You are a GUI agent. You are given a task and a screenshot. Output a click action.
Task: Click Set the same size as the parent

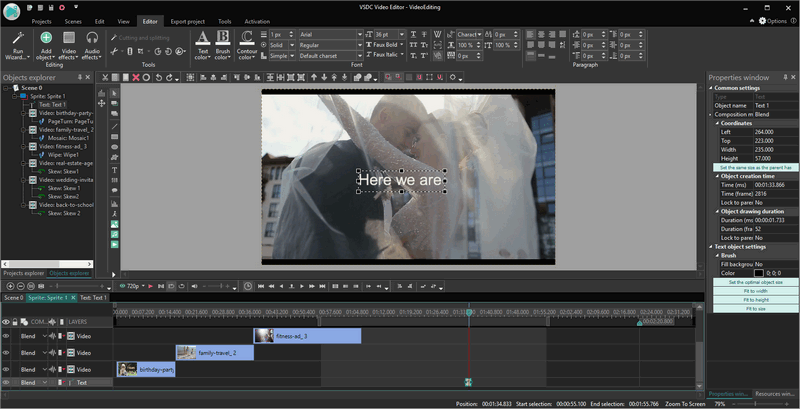coord(756,167)
